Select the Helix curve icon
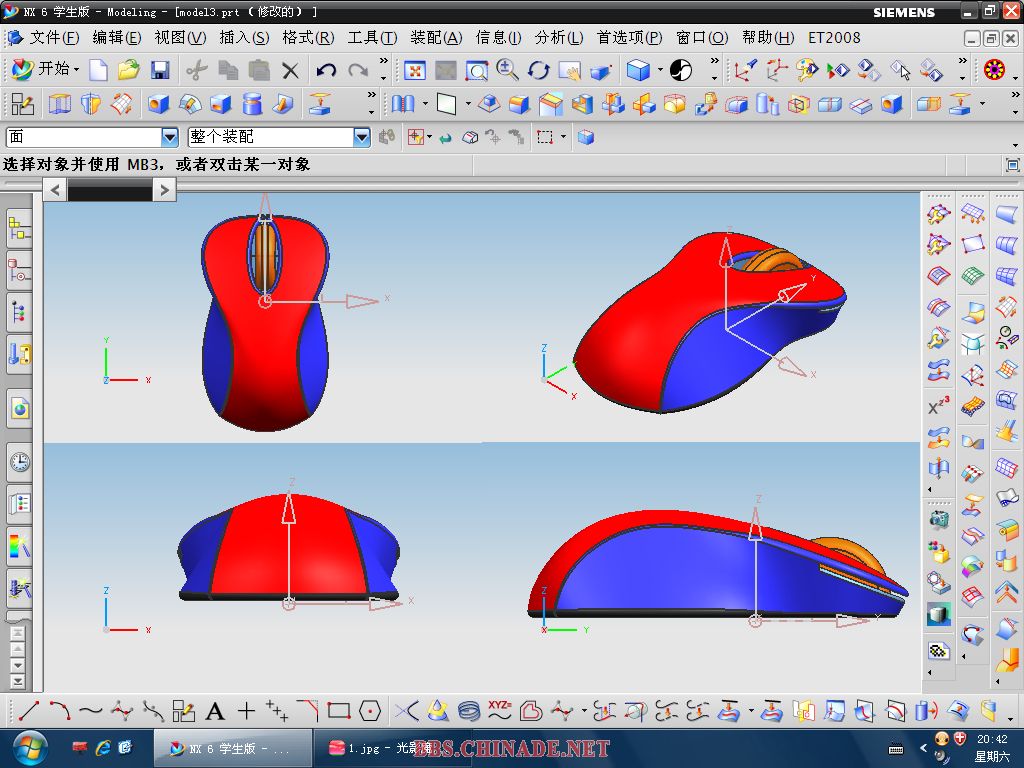Screen dimensions: 1024x768 coord(468,711)
